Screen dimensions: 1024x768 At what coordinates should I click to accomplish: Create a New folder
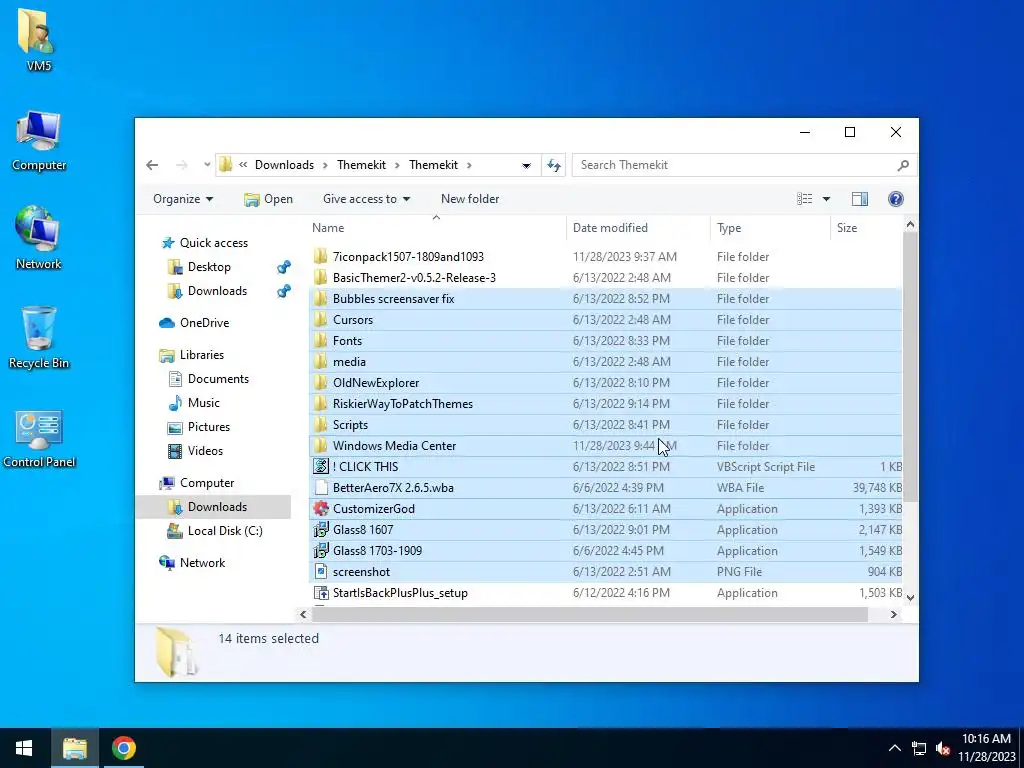coord(470,199)
